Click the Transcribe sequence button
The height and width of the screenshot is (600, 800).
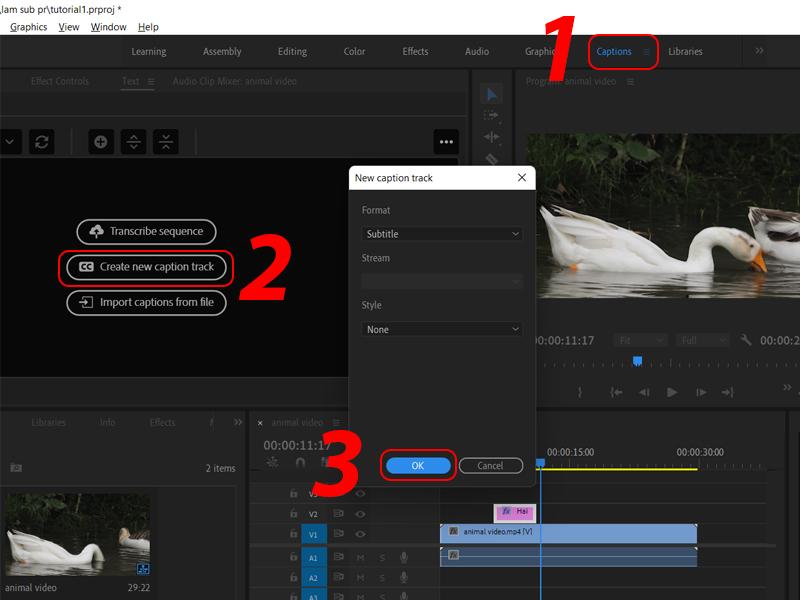[x=146, y=231]
